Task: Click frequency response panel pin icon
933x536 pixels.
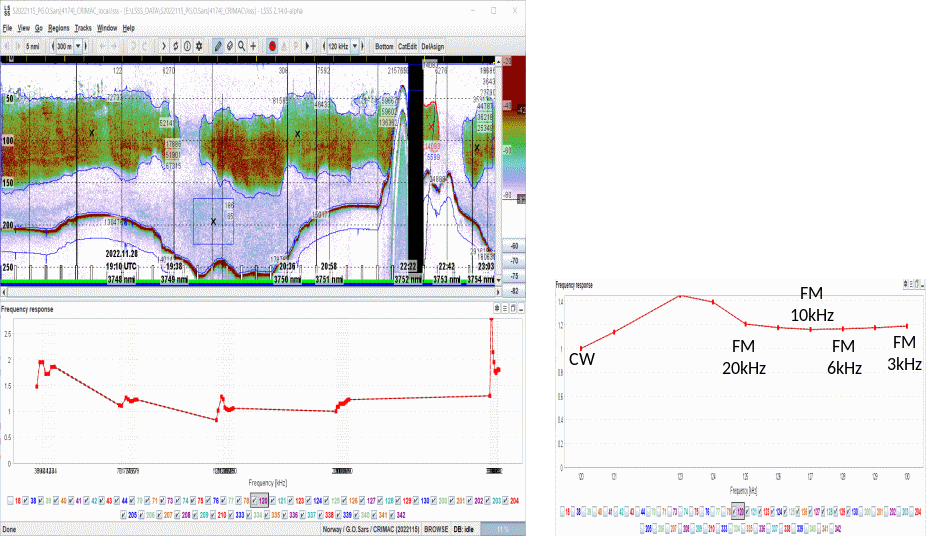Action: [x=497, y=309]
